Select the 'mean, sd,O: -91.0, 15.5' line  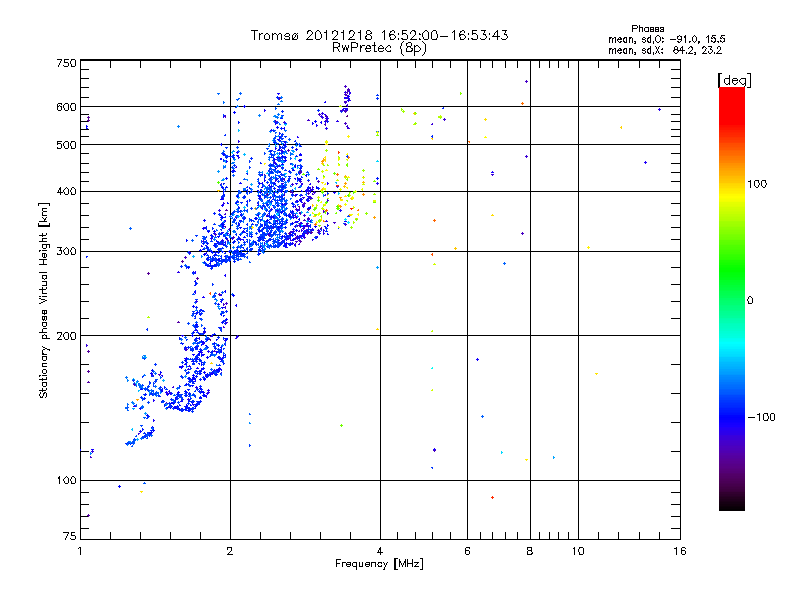pos(666,39)
